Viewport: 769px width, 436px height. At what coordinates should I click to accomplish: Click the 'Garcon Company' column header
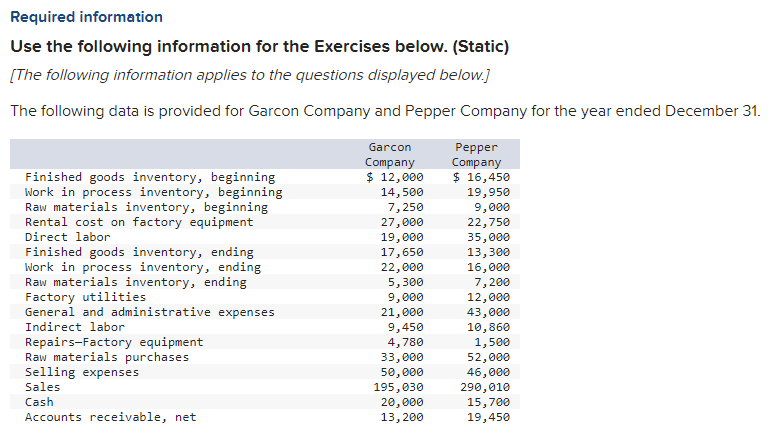click(x=390, y=154)
